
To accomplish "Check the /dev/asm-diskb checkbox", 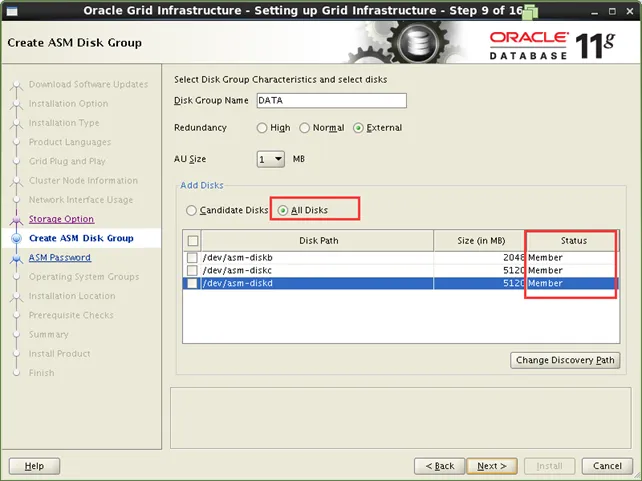I will (192, 258).
